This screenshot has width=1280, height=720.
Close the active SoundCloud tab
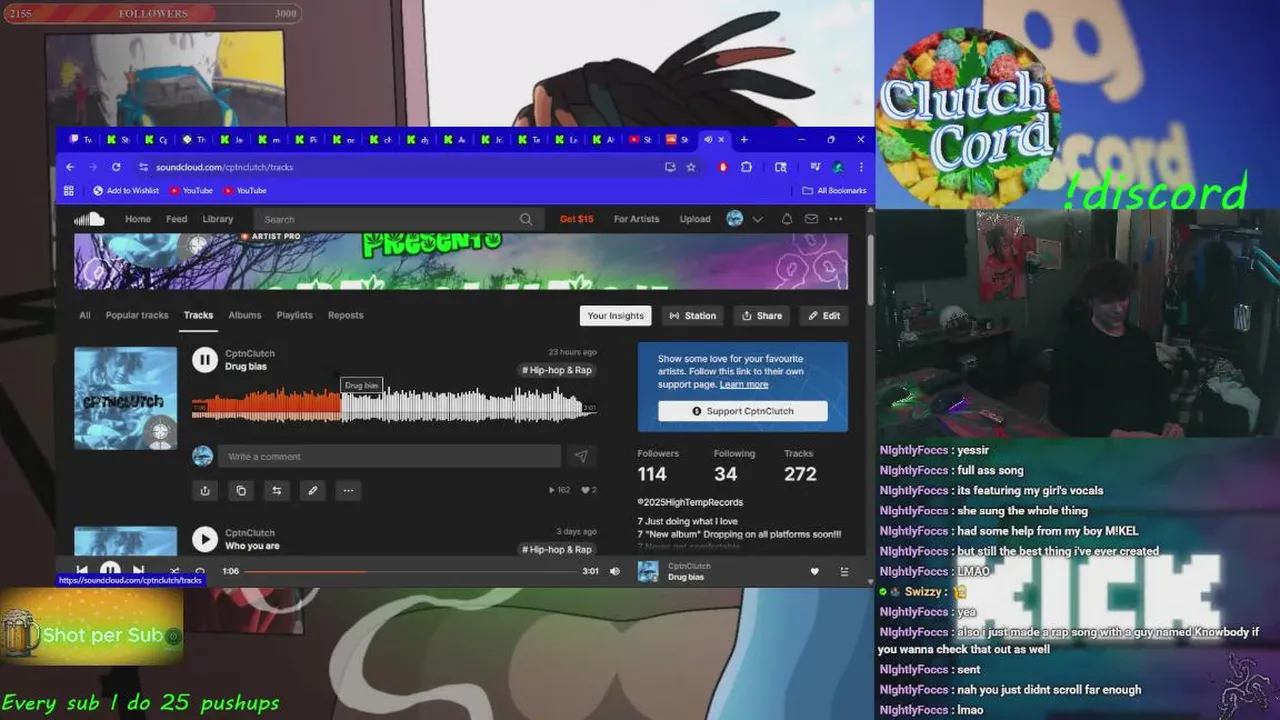(x=721, y=139)
